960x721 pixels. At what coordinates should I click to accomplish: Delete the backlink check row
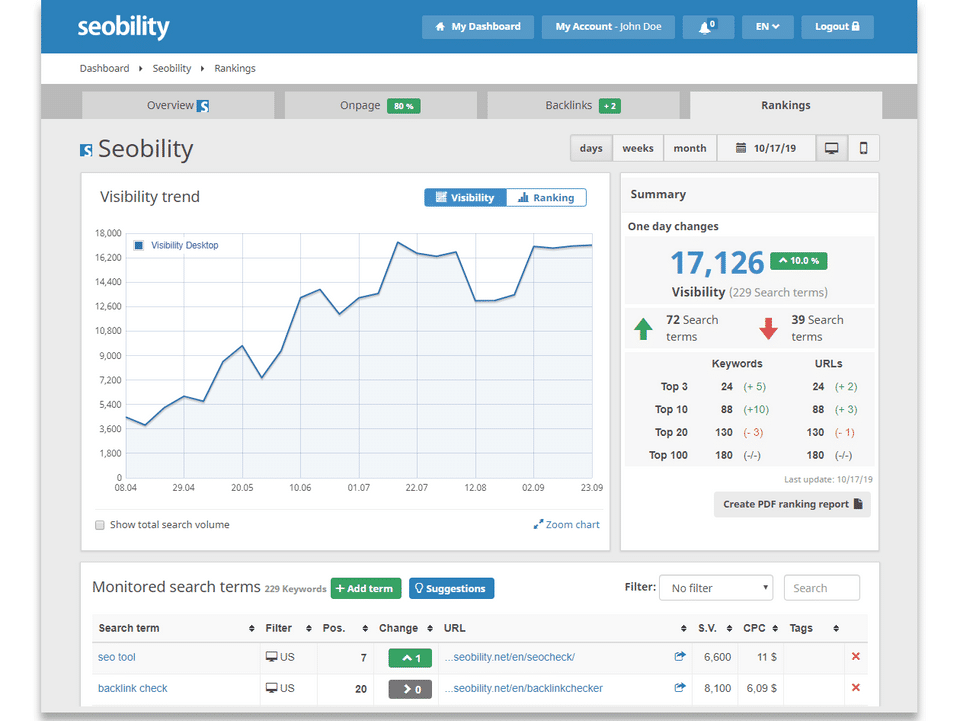coord(856,687)
